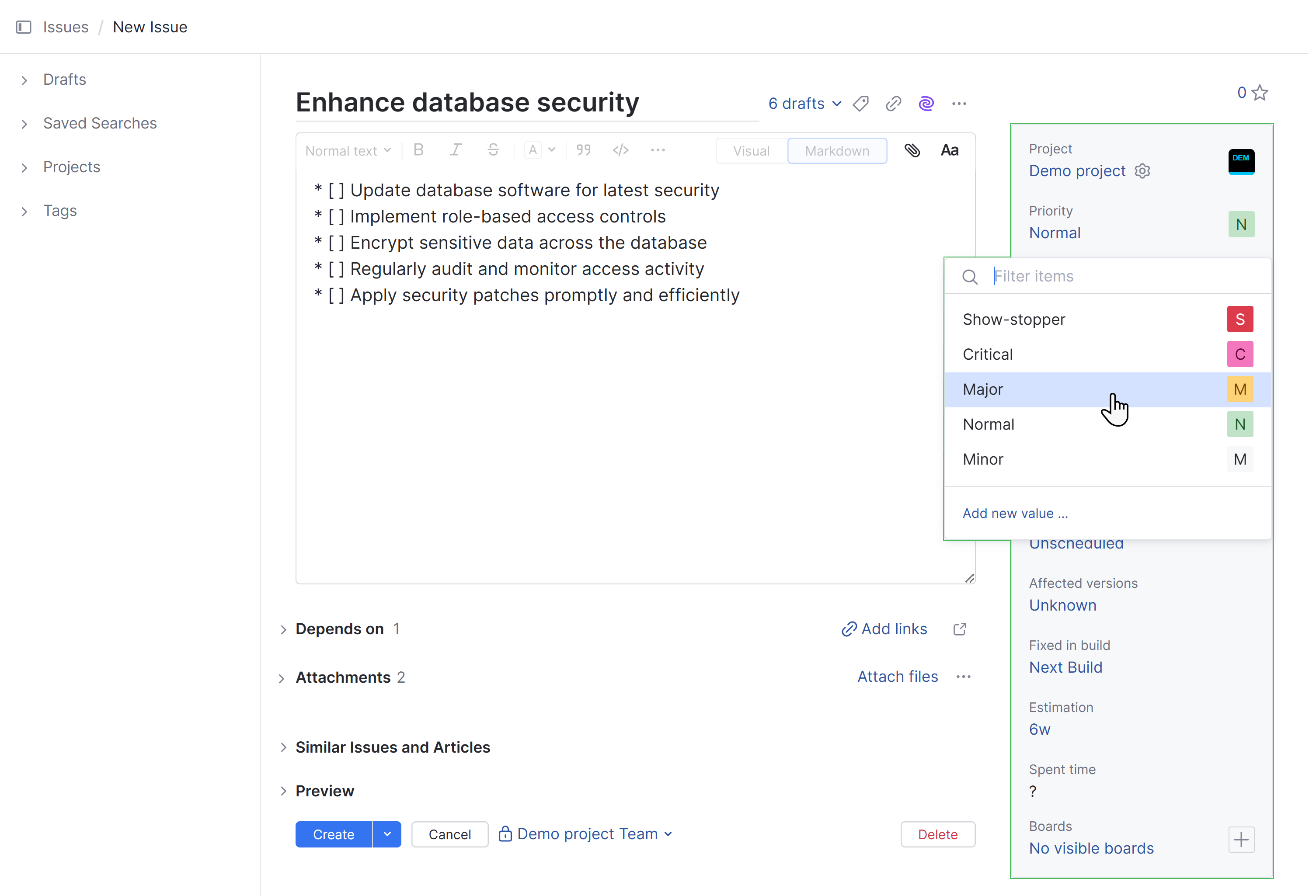The width and height of the screenshot is (1316, 896).
Task: Click the tag icon beside drafts
Action: tap(861, 104)
